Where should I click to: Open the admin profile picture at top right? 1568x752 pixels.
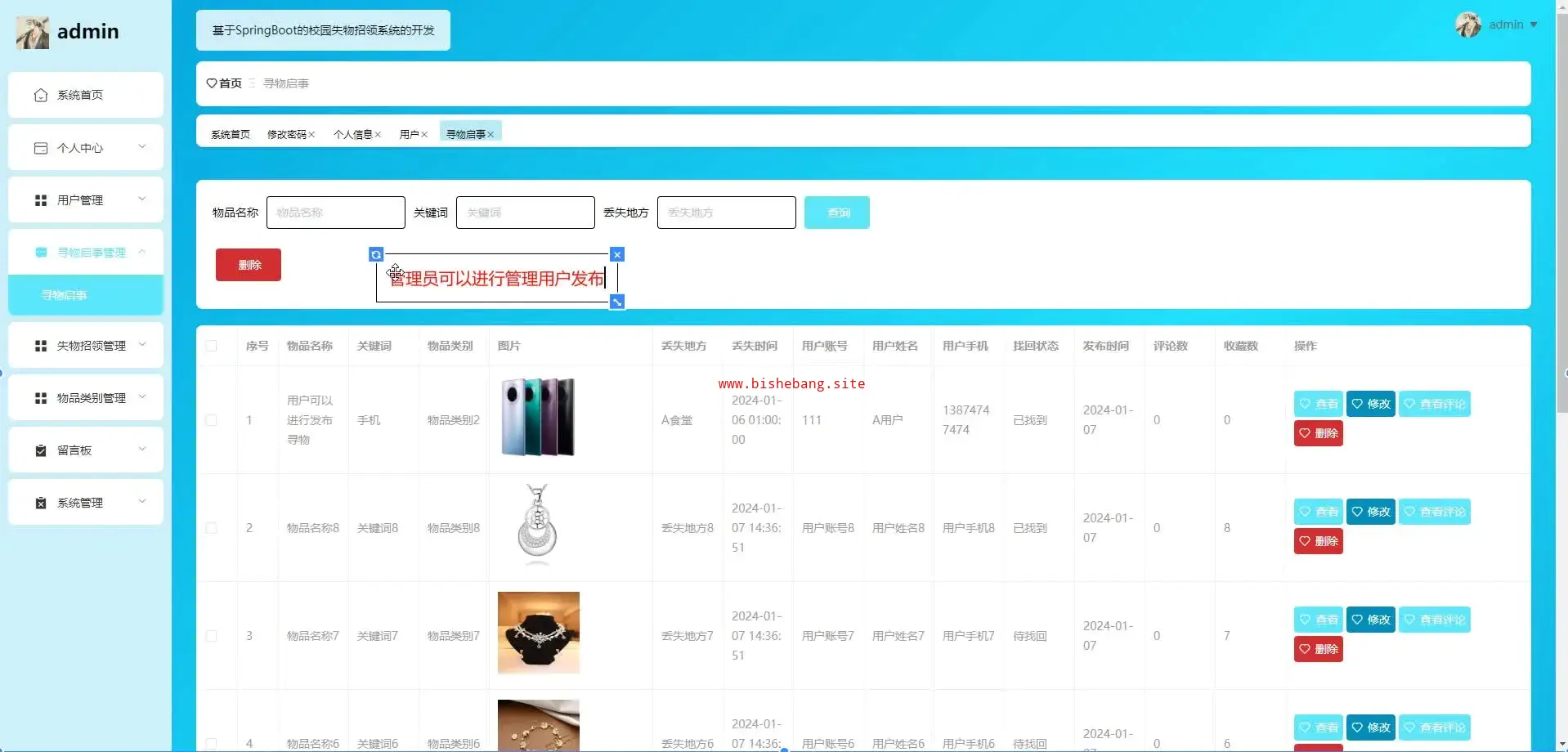click(x=1468, y=25)
